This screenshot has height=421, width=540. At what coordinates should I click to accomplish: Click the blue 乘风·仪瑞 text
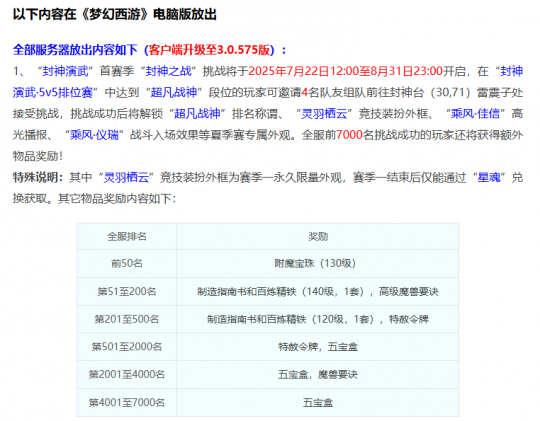94,135
